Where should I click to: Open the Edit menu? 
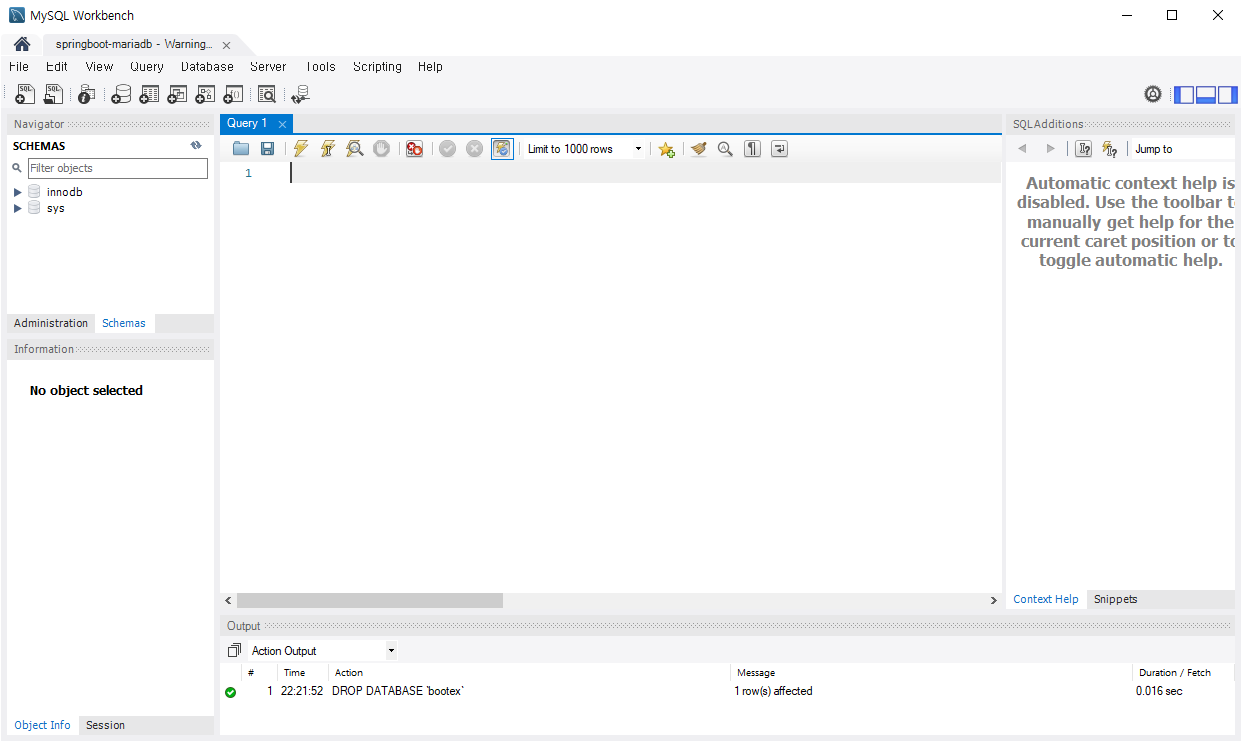[x=57, y=67]
